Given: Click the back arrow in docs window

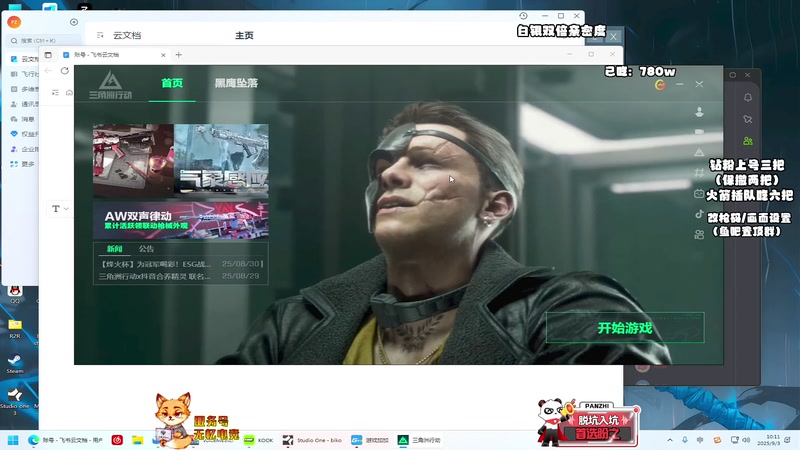Looking at the screenshot, I should [48, 71].
